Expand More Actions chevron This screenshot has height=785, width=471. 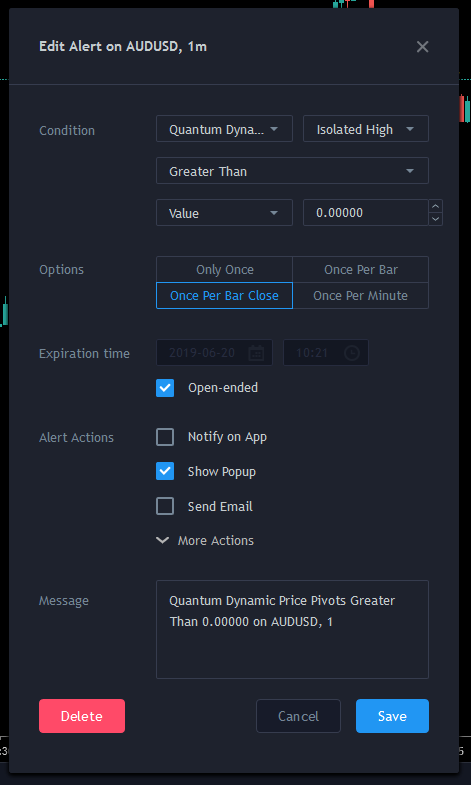coord(163,540)
